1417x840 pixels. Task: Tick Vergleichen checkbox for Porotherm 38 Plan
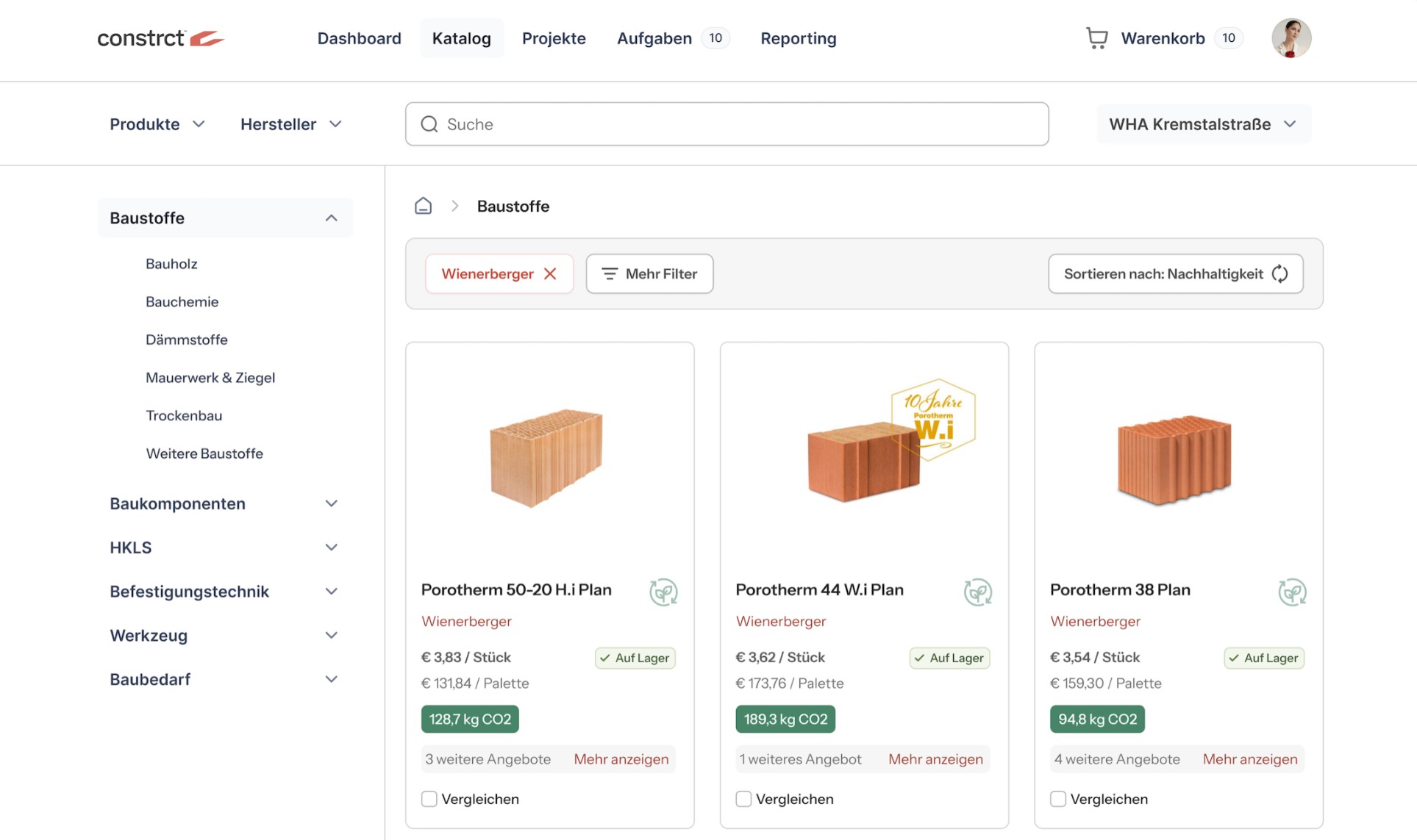[x=1058, y=799]
